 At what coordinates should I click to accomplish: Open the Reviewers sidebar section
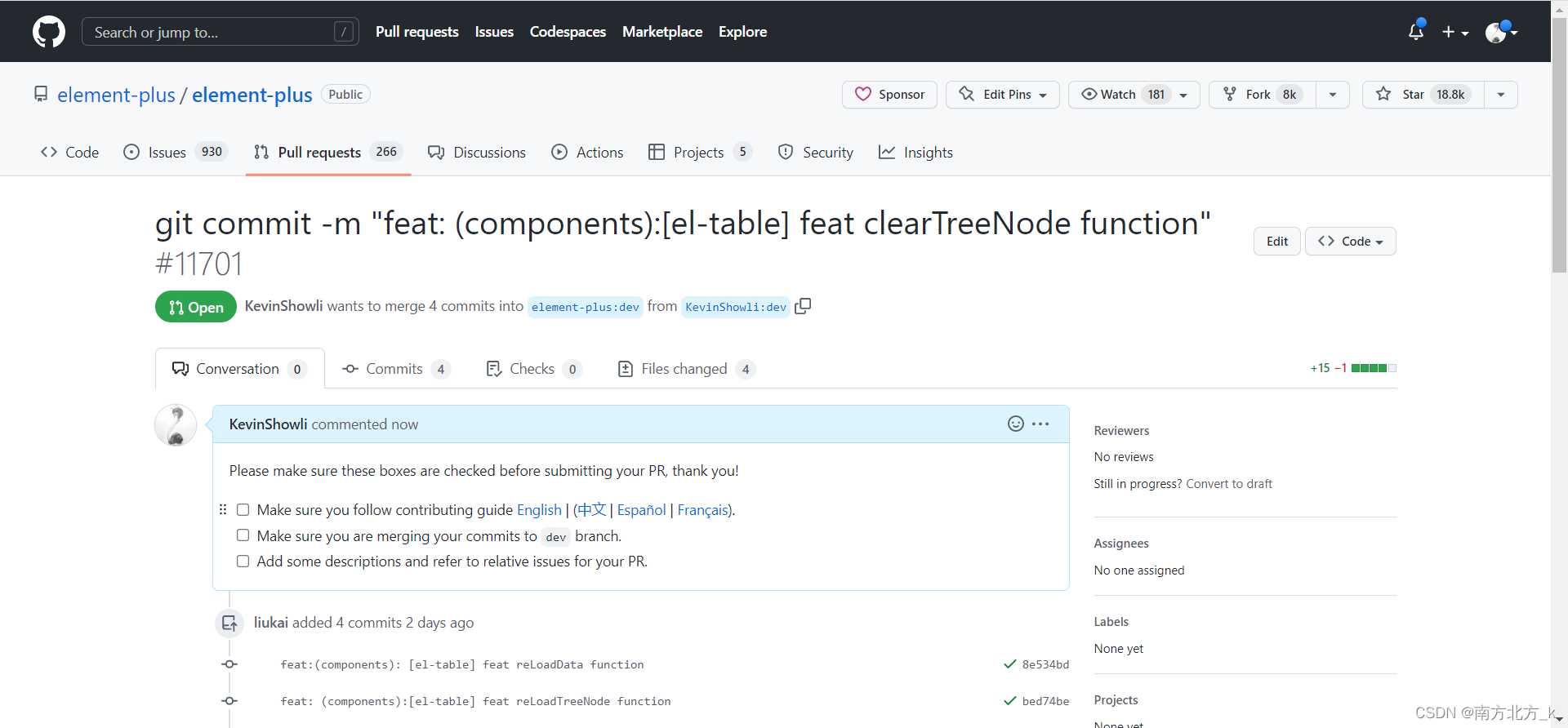click(1121, 431)
